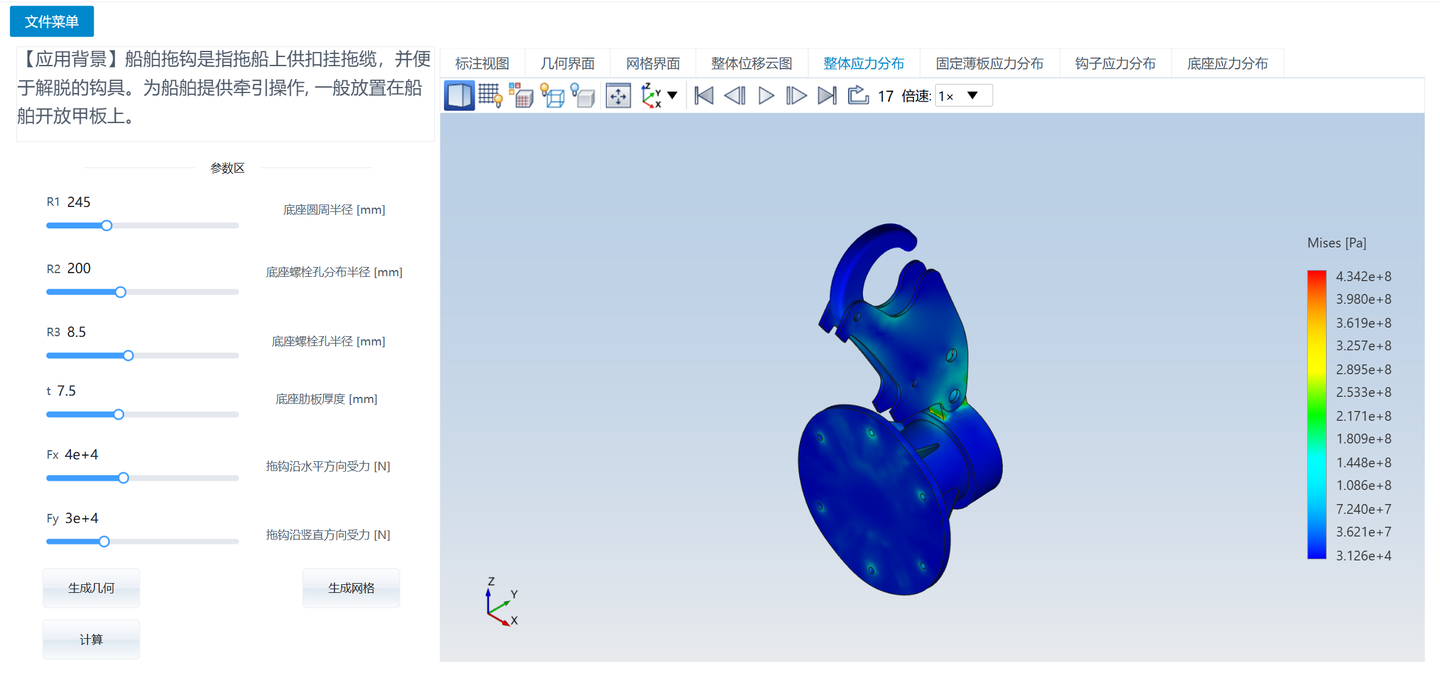The image size is (1440, 678).
Task: Click legend value 2.171e+8
Action: click(1364, 416)
